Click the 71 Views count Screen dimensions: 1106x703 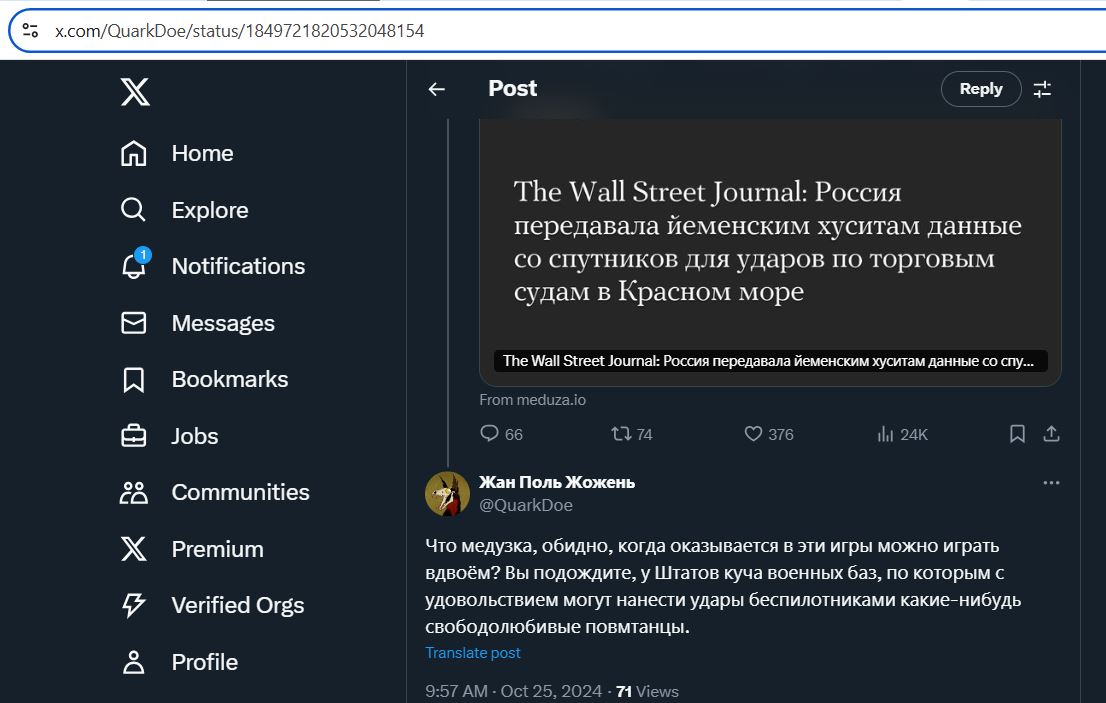pyautogui.click(x=648, y=691)
